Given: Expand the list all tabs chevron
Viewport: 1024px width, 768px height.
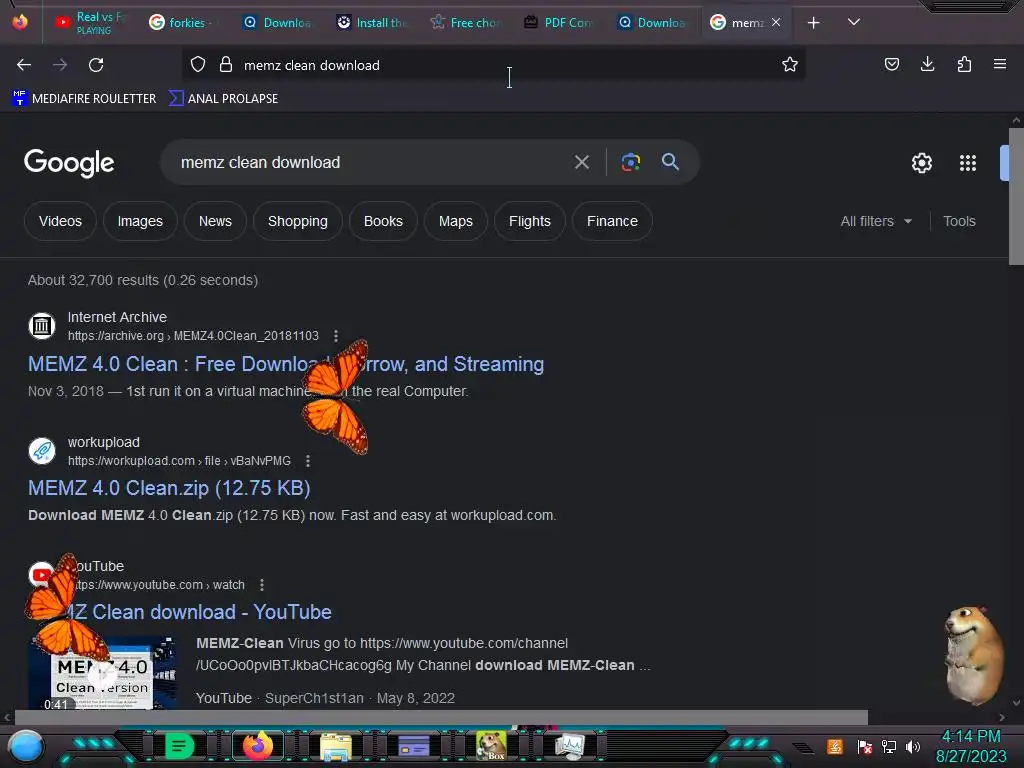Looking at the screenshot, I should [x=853, y=22].
